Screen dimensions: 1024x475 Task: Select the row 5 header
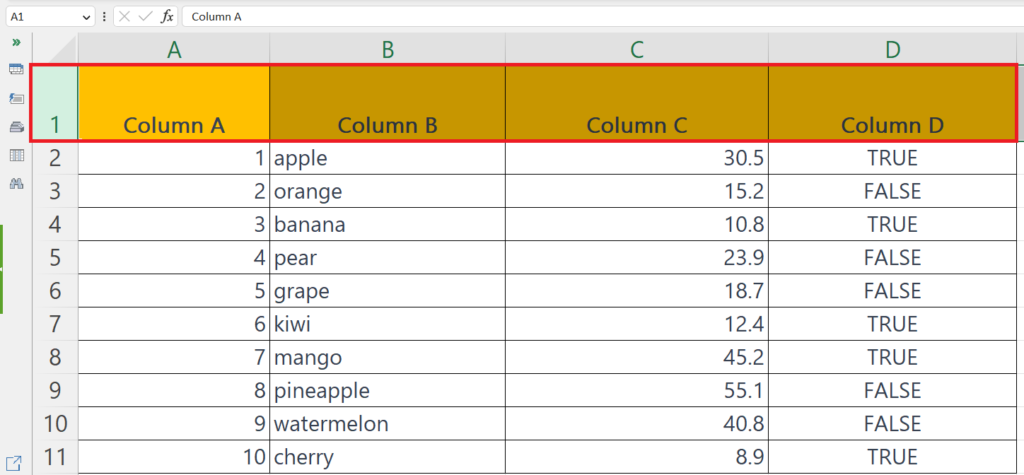tap(55, 257)
